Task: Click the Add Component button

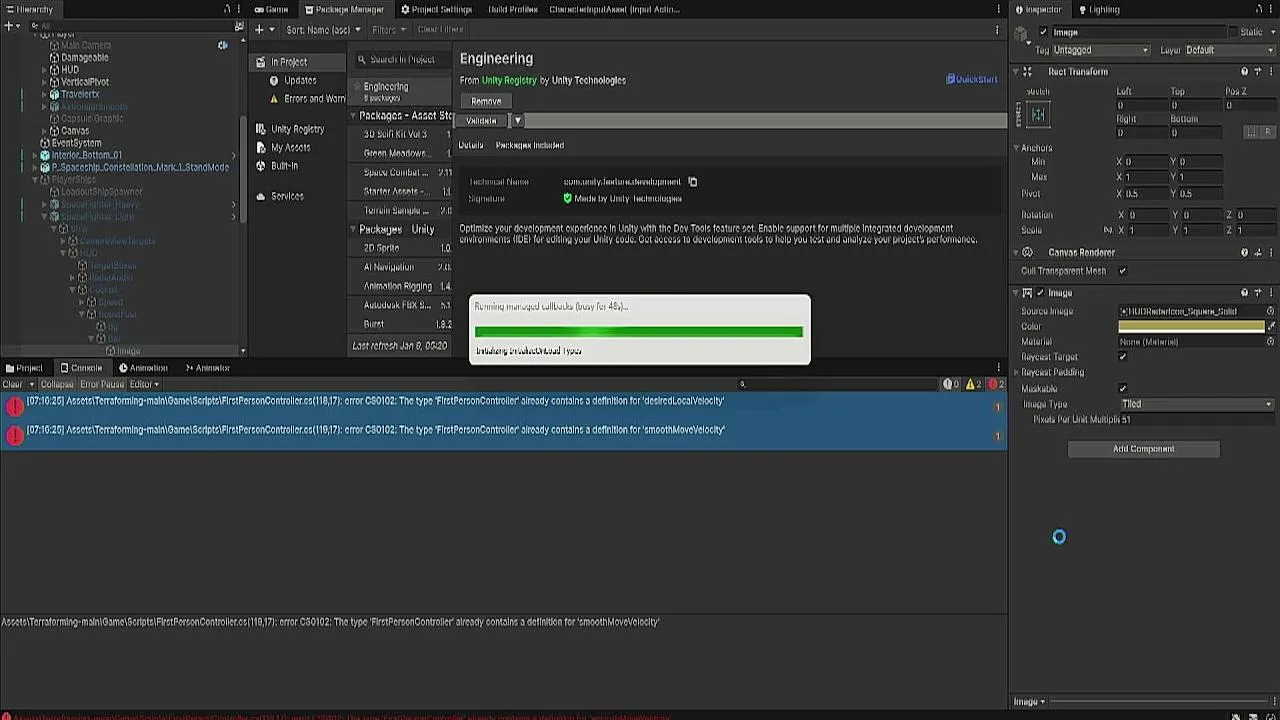Action: point(1144,449)
